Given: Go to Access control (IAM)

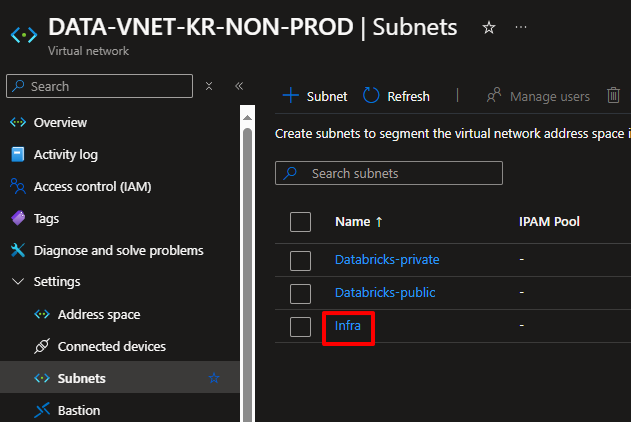Looking at the screenshot, I should [93, 186].
